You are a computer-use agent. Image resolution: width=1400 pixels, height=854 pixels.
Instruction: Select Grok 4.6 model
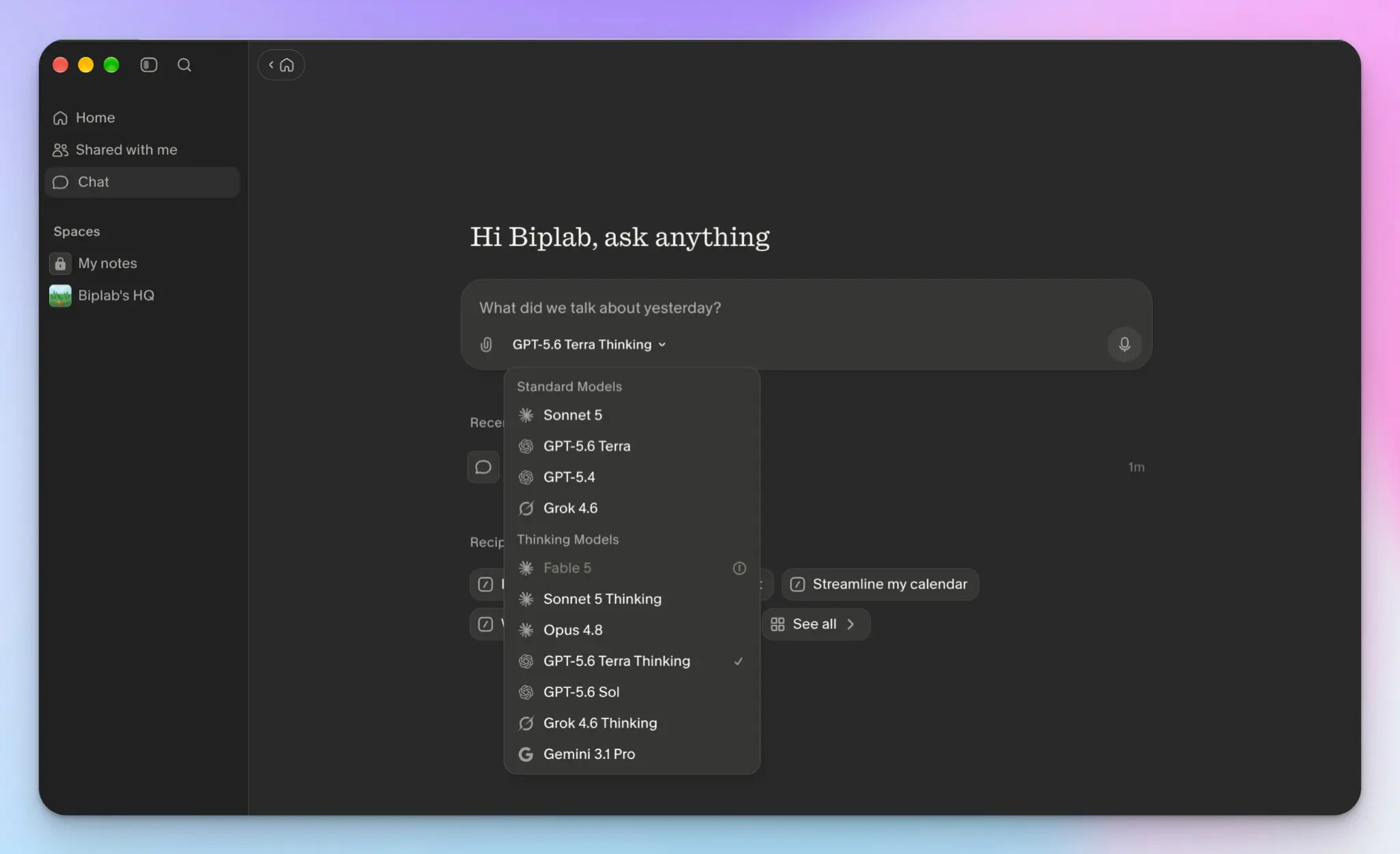pyautogui.click(x=632, y=508)
